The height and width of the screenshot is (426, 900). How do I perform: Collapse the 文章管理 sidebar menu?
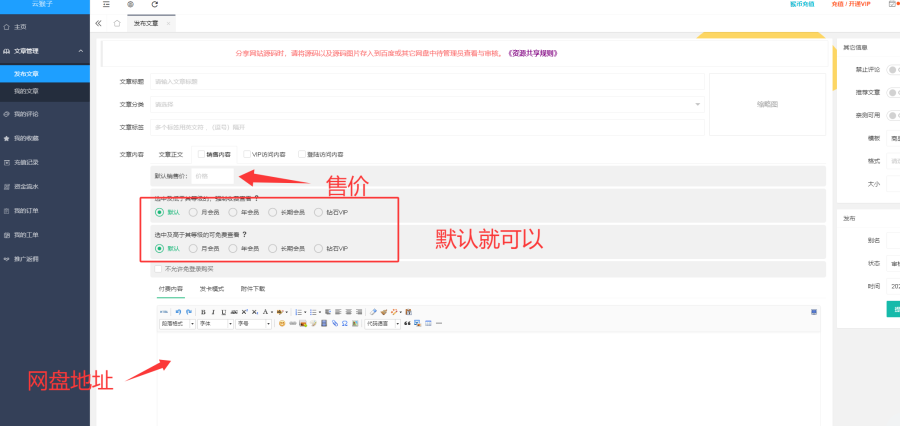(45, 51)
